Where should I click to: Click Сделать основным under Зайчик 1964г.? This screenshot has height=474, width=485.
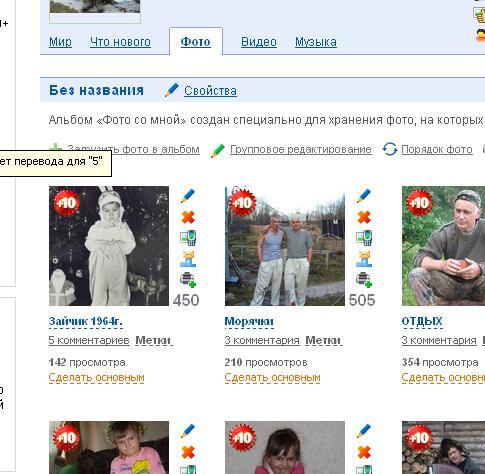click(x=96, y=378)
